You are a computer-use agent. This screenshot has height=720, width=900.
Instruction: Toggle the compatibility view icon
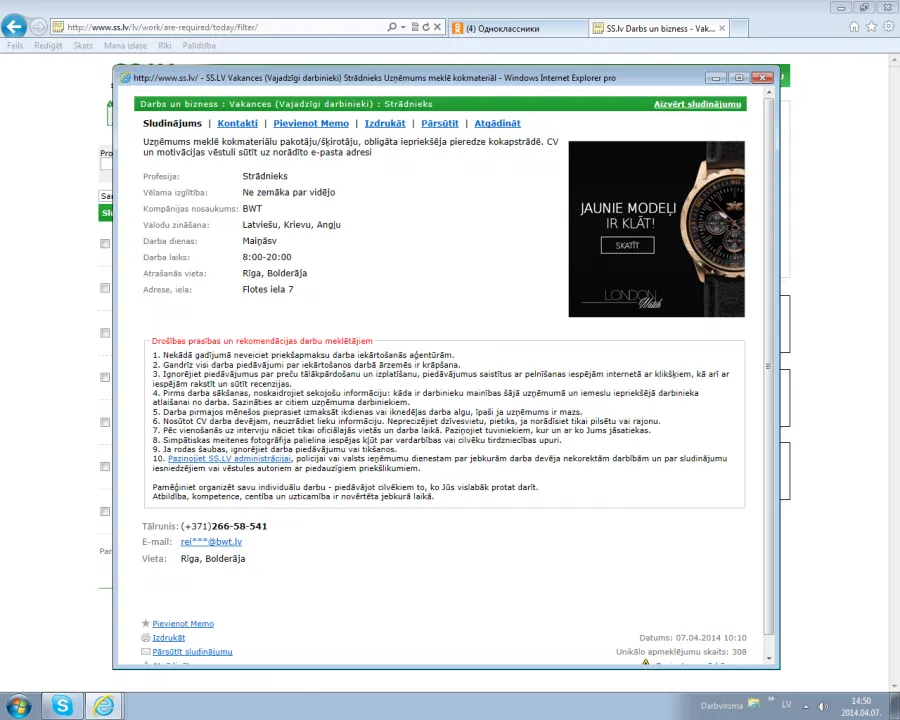click(415, 27)
